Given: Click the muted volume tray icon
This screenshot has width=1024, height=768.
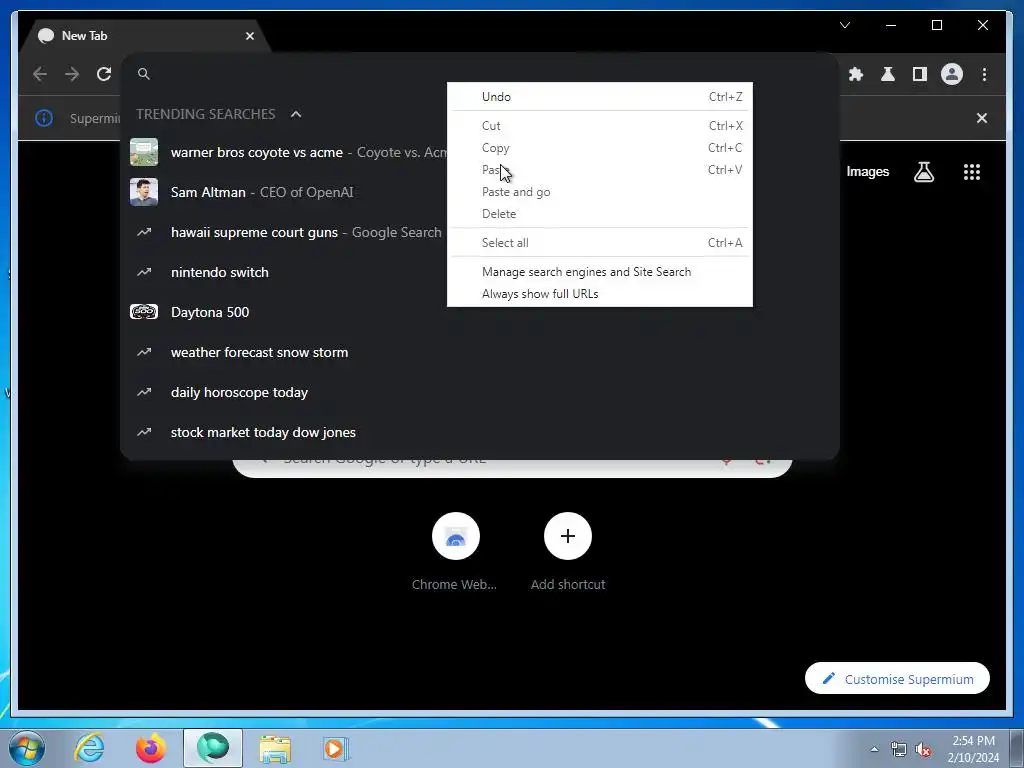Looking at the screenshot, I should (x=923, y=750).
